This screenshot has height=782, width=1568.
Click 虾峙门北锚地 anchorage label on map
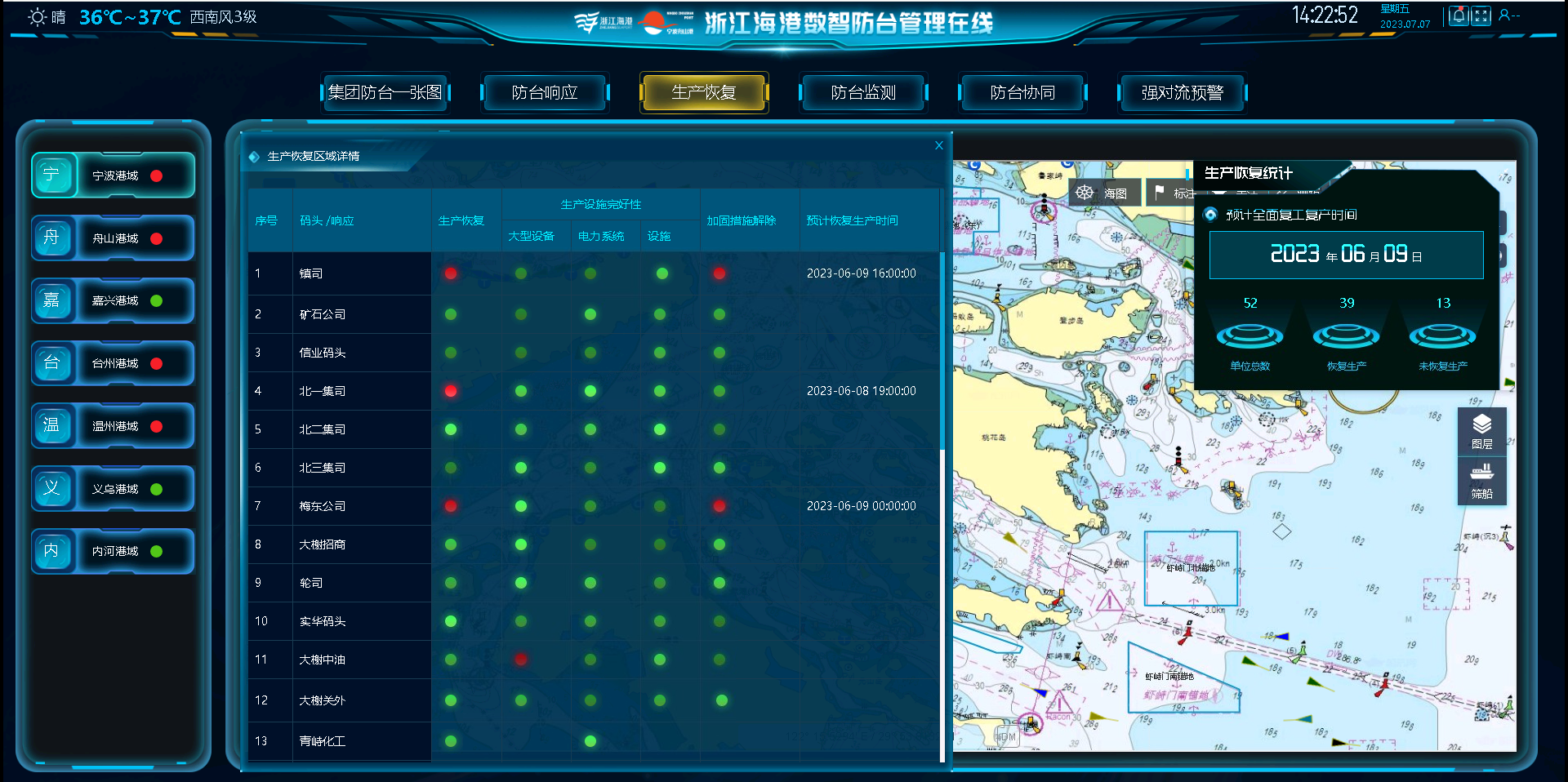1191,567
